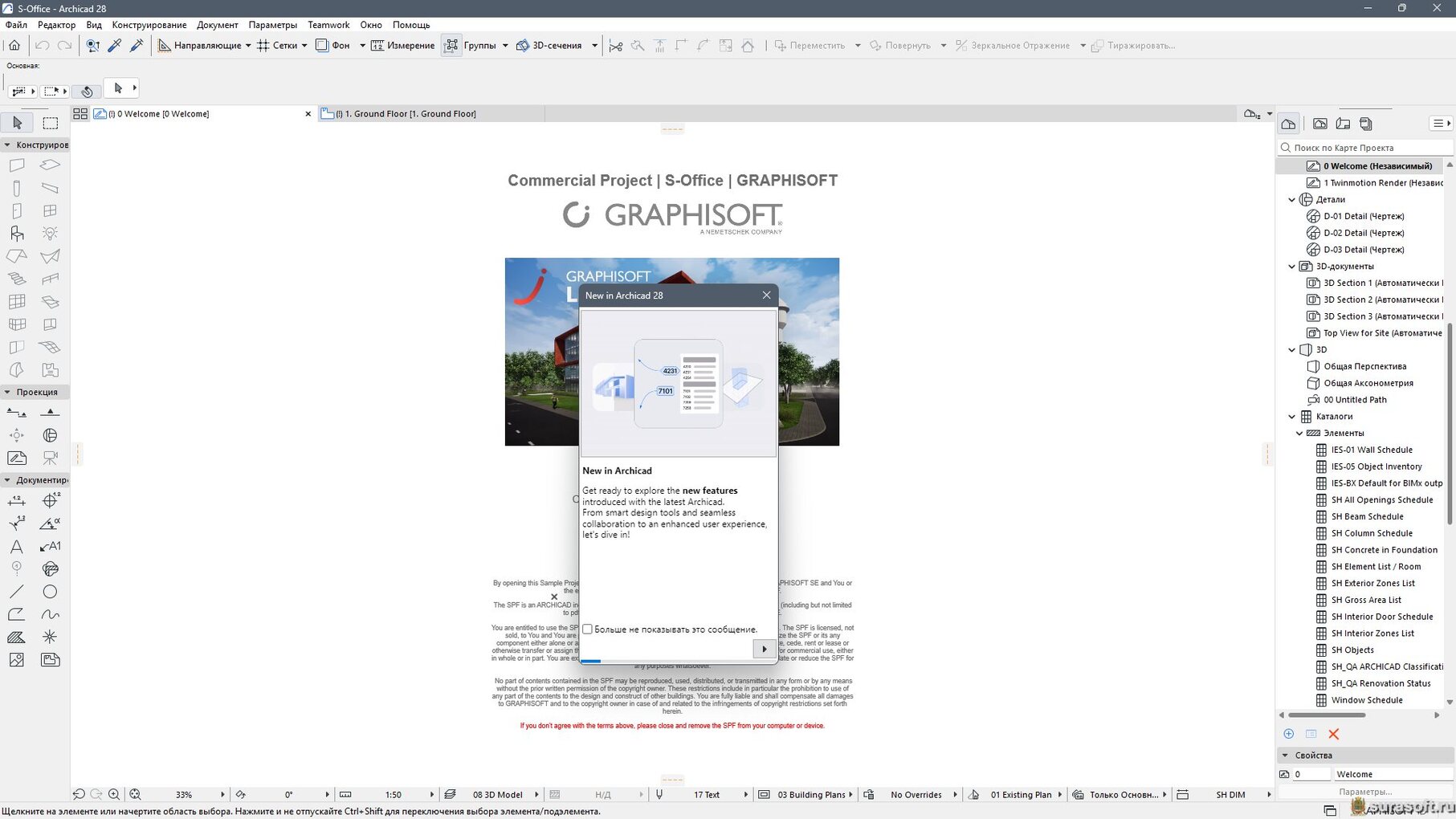The width and height of the screenshot is (1456, 819).
Task: Toggle the Измерение measure tool
Action: pyautogui.click(x=402, y=46)
